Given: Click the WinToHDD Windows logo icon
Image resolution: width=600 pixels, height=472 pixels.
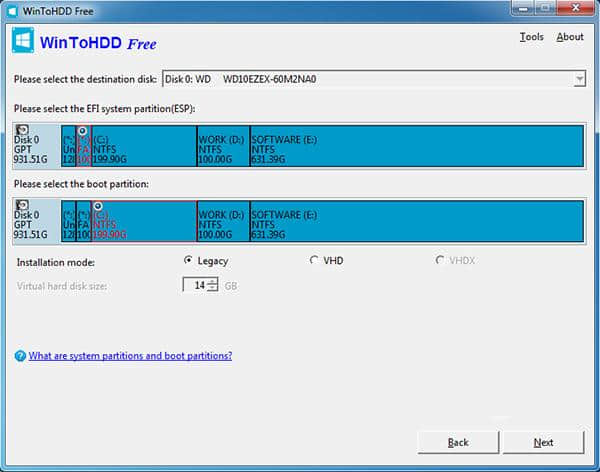Looking at the screenshot, I should [x=24, y=41].
